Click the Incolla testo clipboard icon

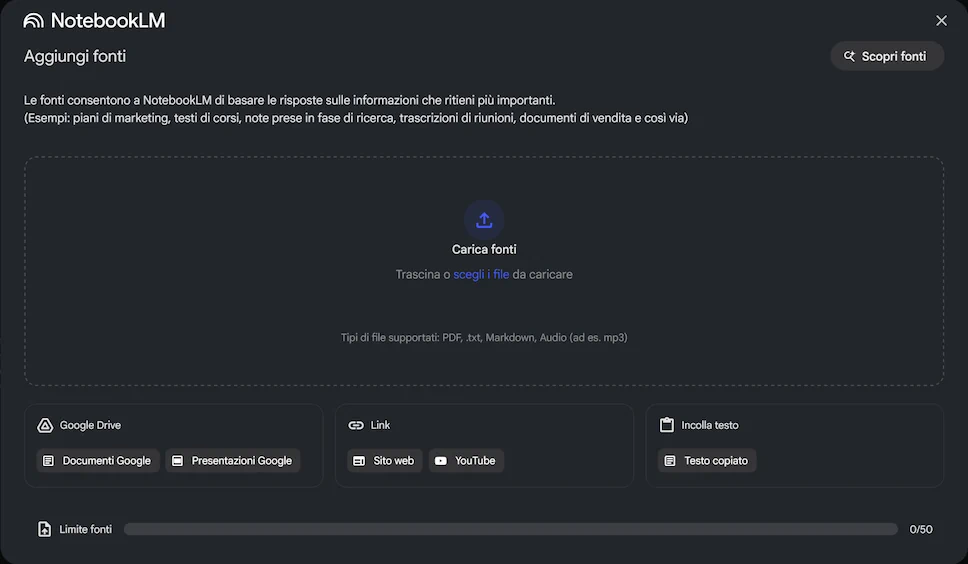coord(667,425)
